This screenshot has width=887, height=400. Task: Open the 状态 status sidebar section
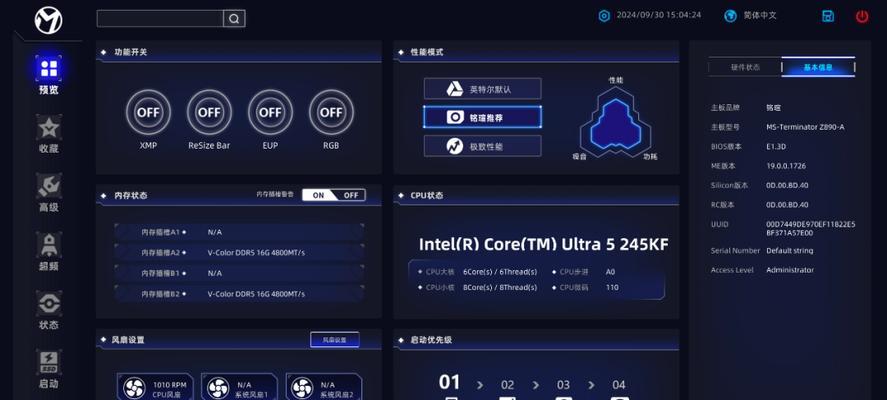[49, 311]
